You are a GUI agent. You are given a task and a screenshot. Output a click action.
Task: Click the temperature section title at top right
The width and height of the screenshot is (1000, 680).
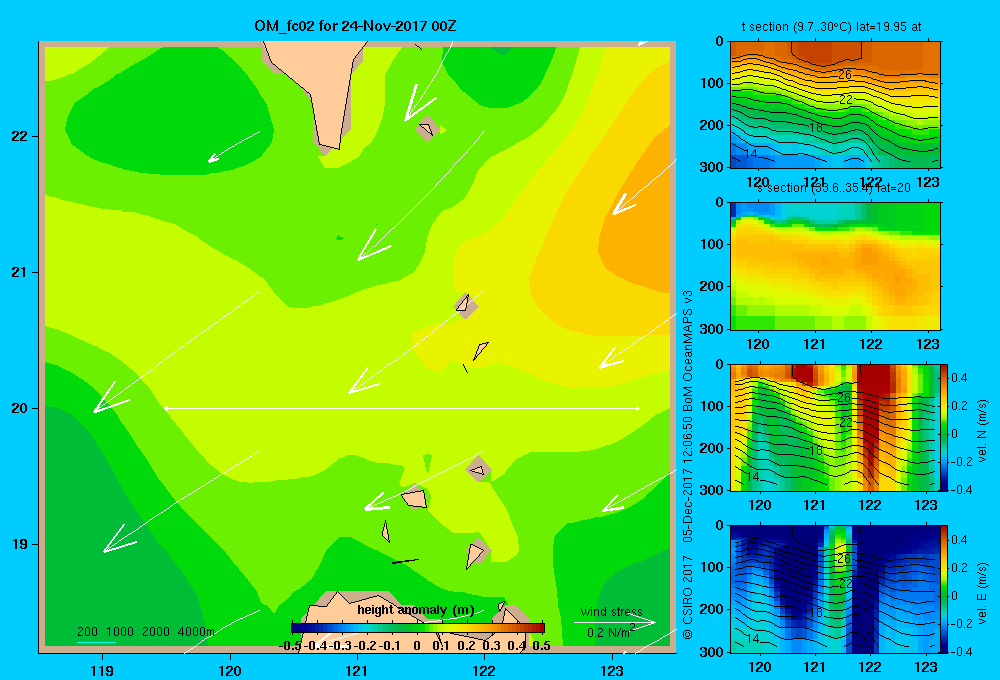tap(831, 27)
